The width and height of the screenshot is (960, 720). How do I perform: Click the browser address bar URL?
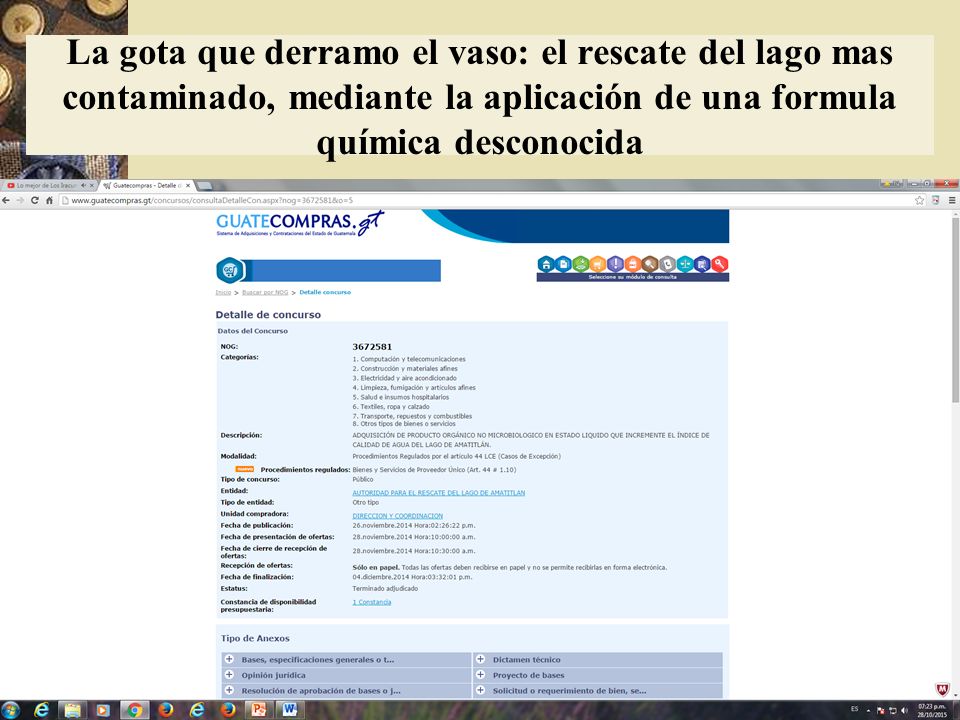(212, 200)
